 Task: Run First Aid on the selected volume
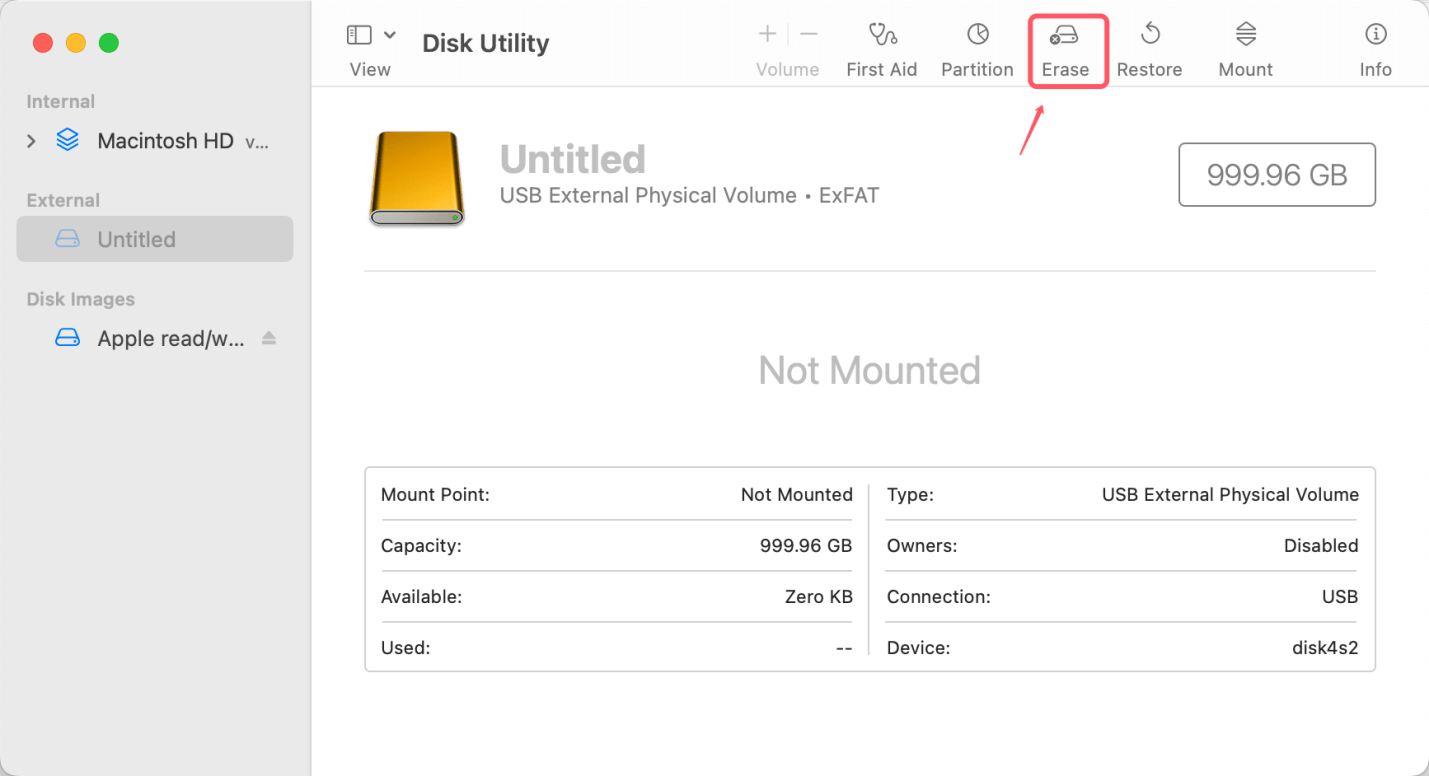click(x=882, y=45)
